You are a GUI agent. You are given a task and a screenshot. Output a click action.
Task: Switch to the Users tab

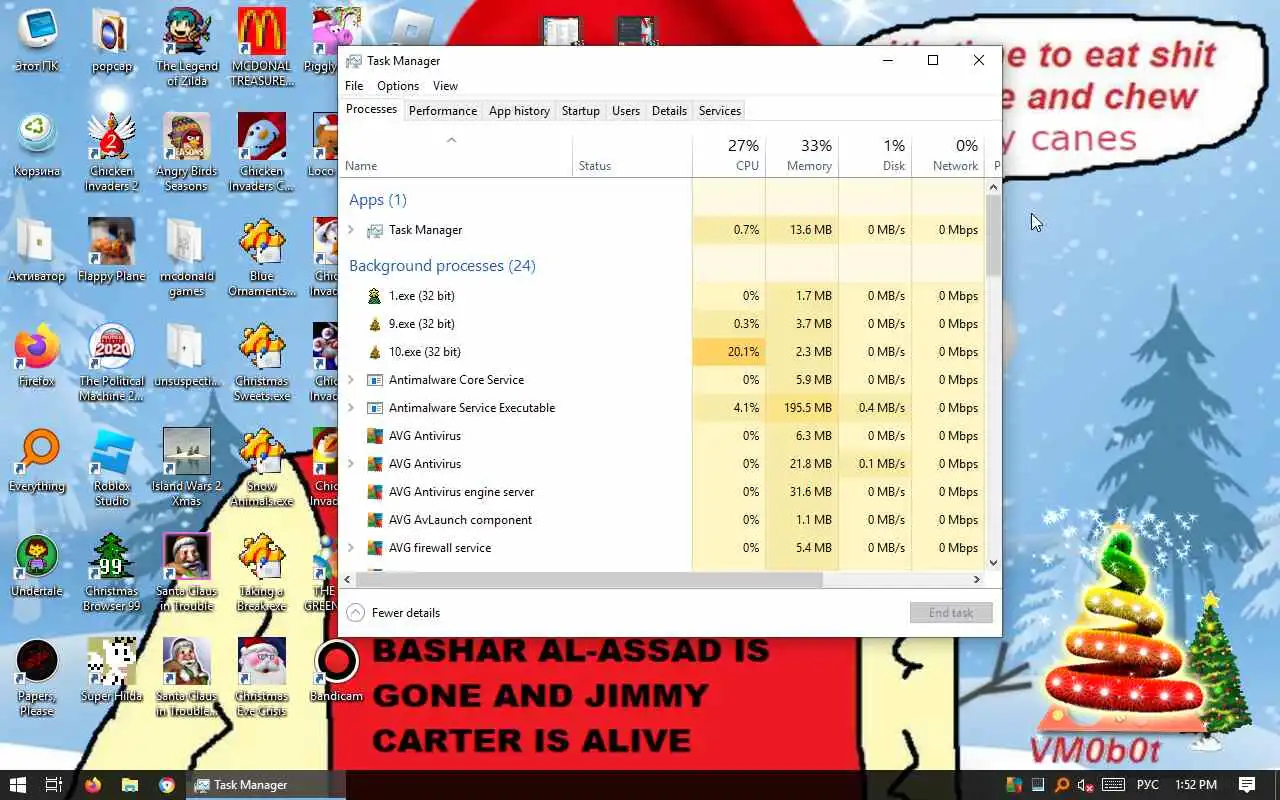[626, 111]
